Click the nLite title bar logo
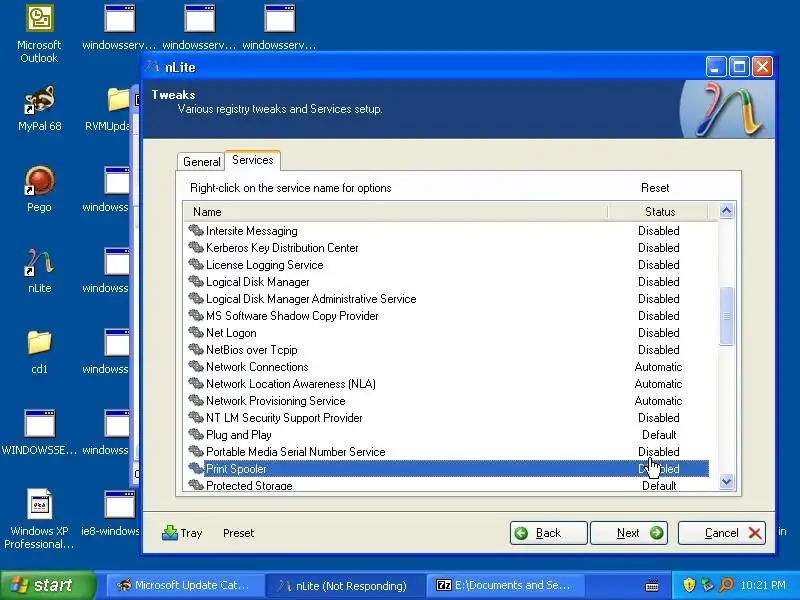The height and width of the screenshot is (600, 800). point(153,67)
